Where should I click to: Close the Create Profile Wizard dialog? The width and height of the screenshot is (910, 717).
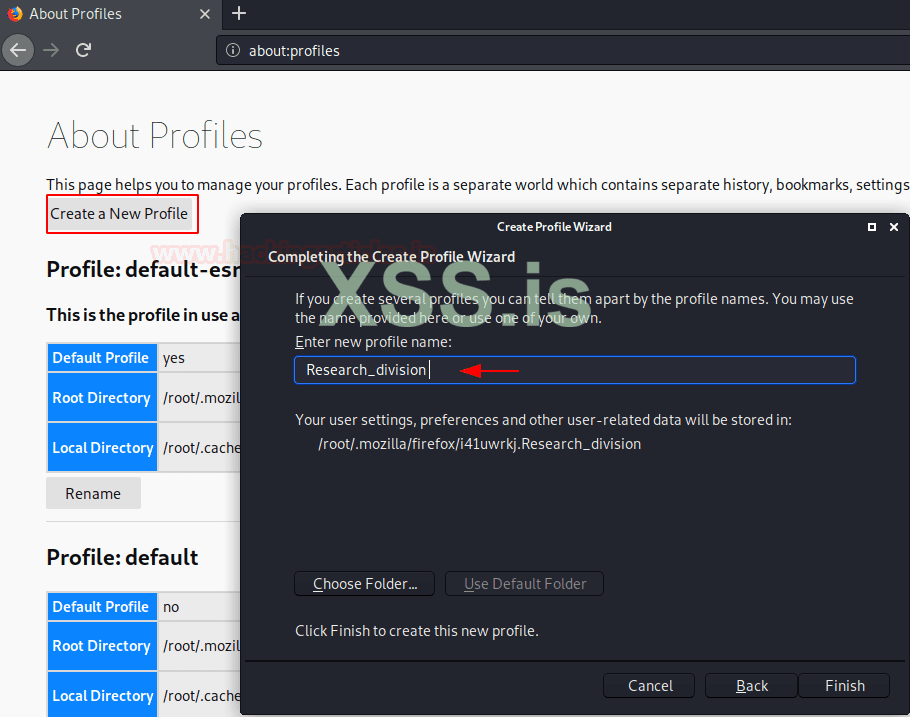894,227
